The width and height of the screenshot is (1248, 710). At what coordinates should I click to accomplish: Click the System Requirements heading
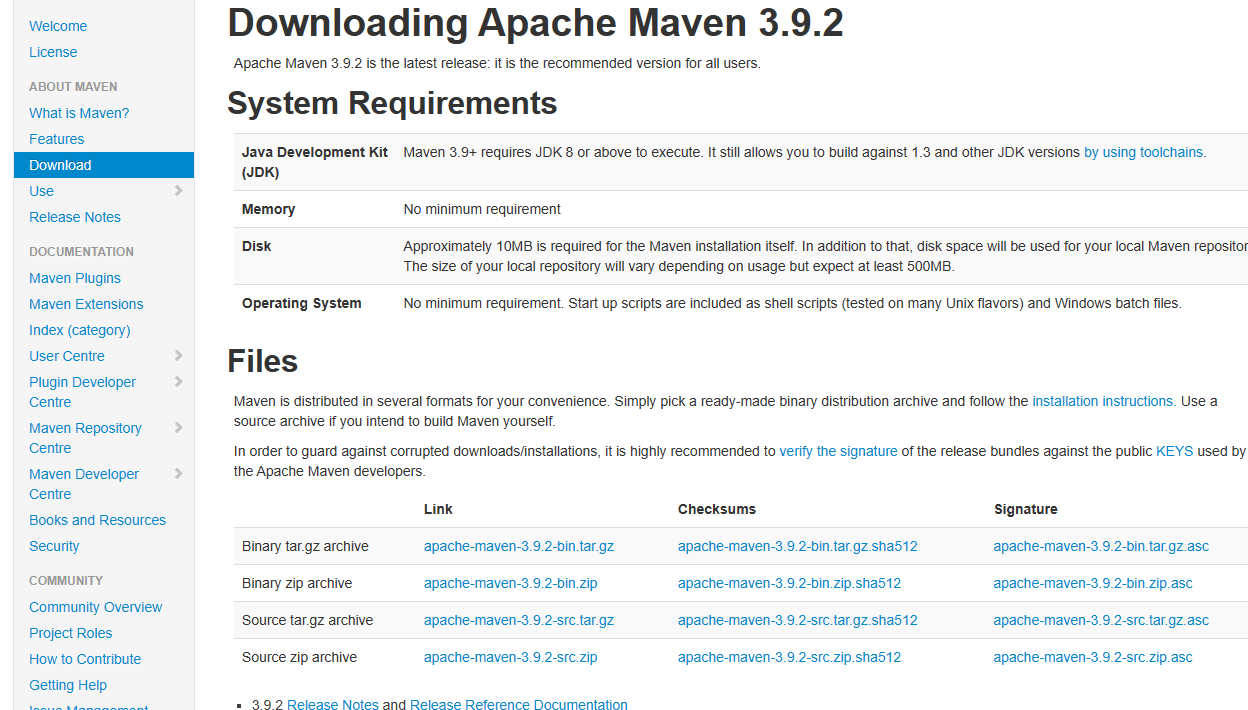pyautogui.click(x=392, y=103)
